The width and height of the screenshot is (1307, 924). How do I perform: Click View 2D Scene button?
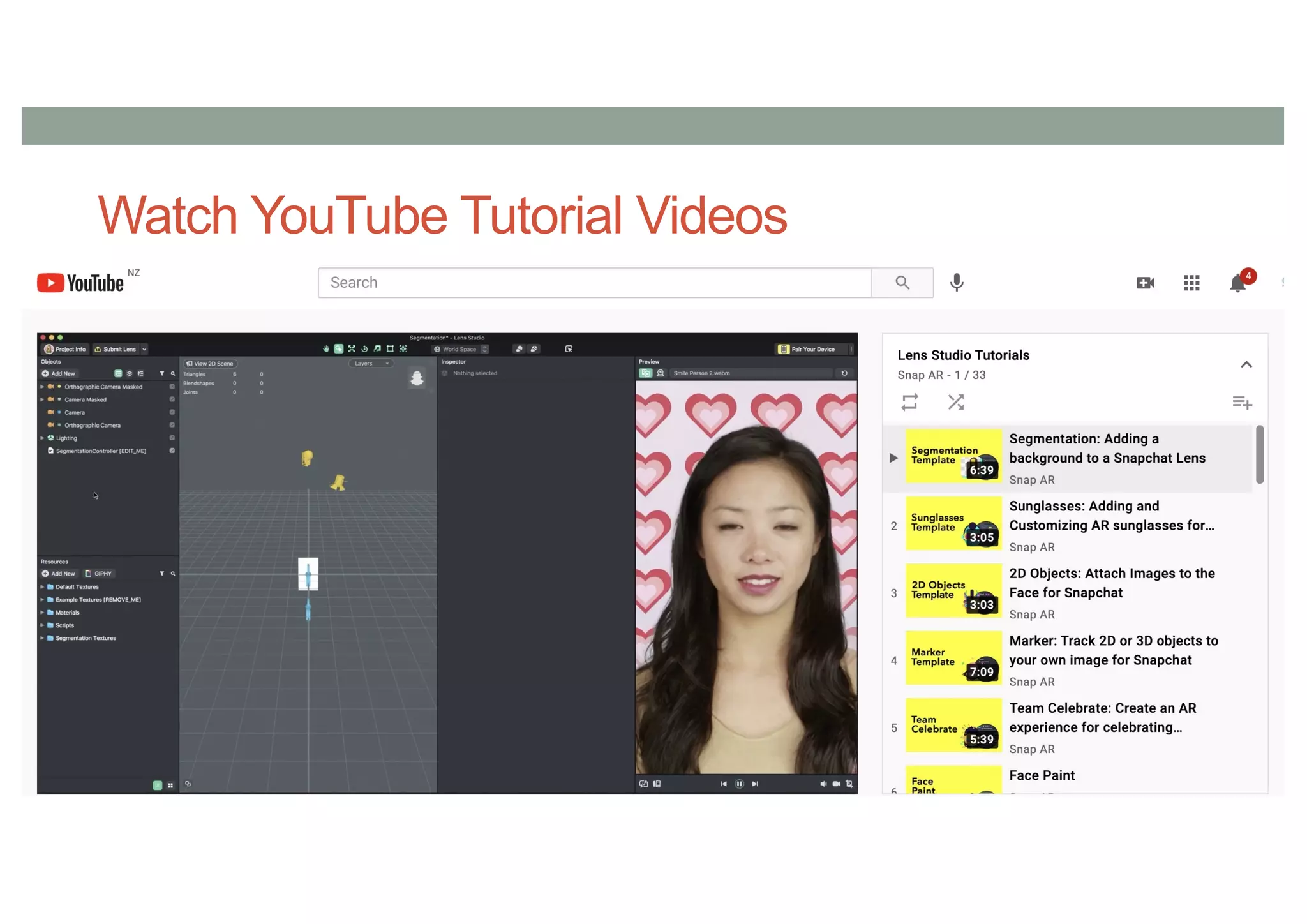210,364
